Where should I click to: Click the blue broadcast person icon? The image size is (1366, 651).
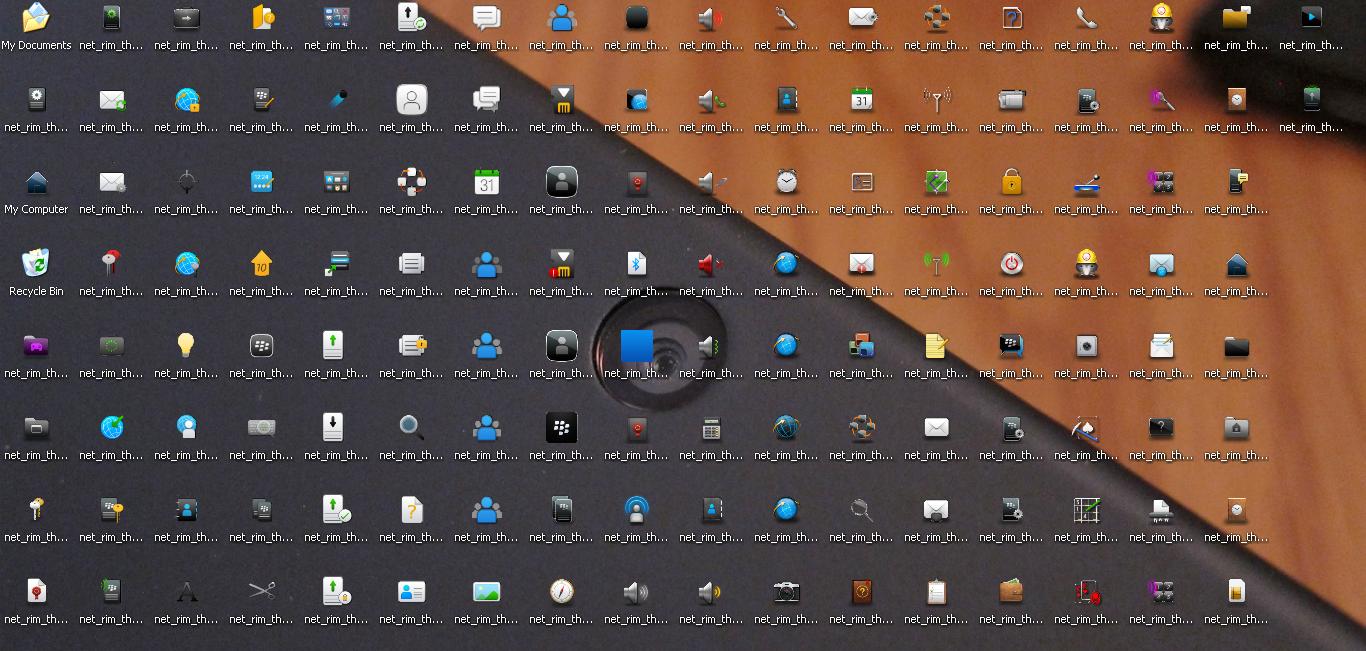[x=636, y=510]
